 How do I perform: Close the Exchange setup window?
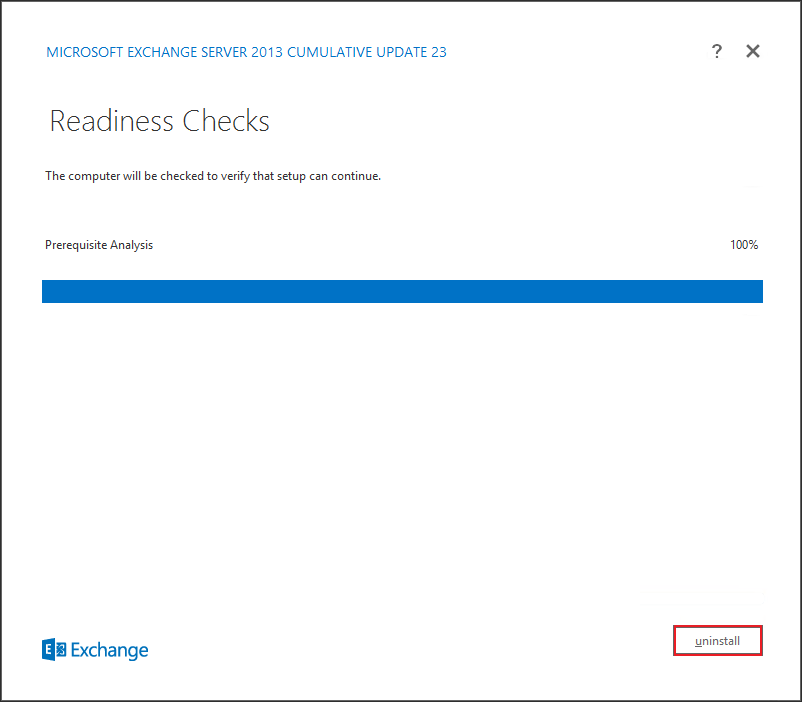click(x=752, y=51)
